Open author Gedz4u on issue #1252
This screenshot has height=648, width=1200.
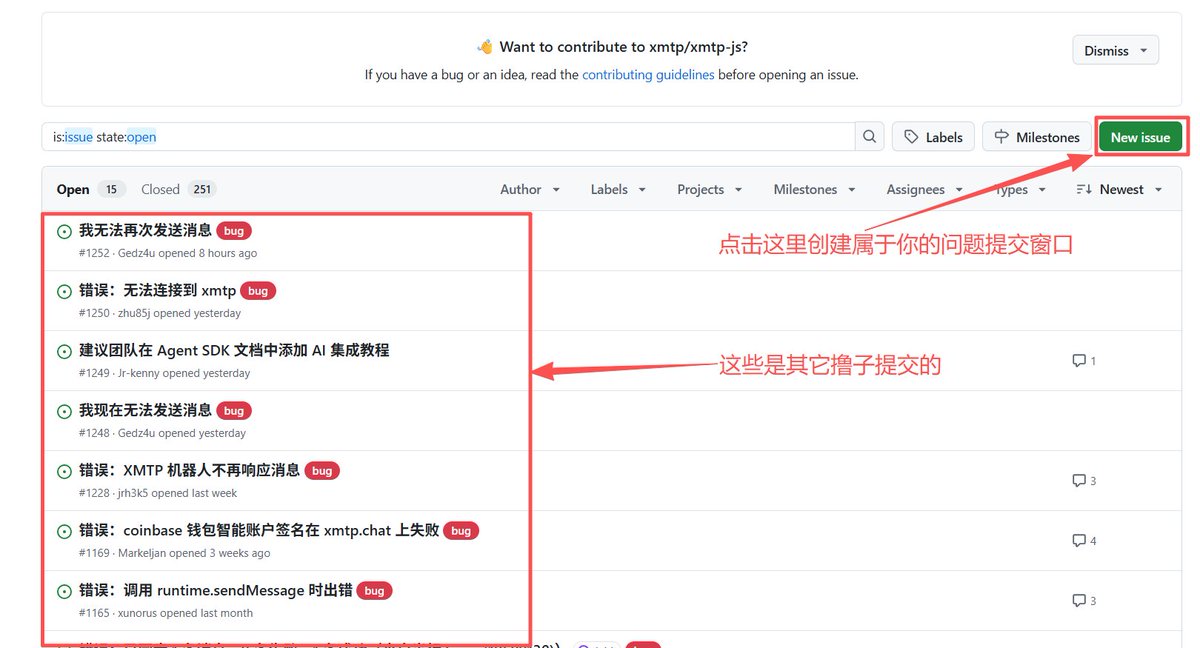(x=136, y=253)
